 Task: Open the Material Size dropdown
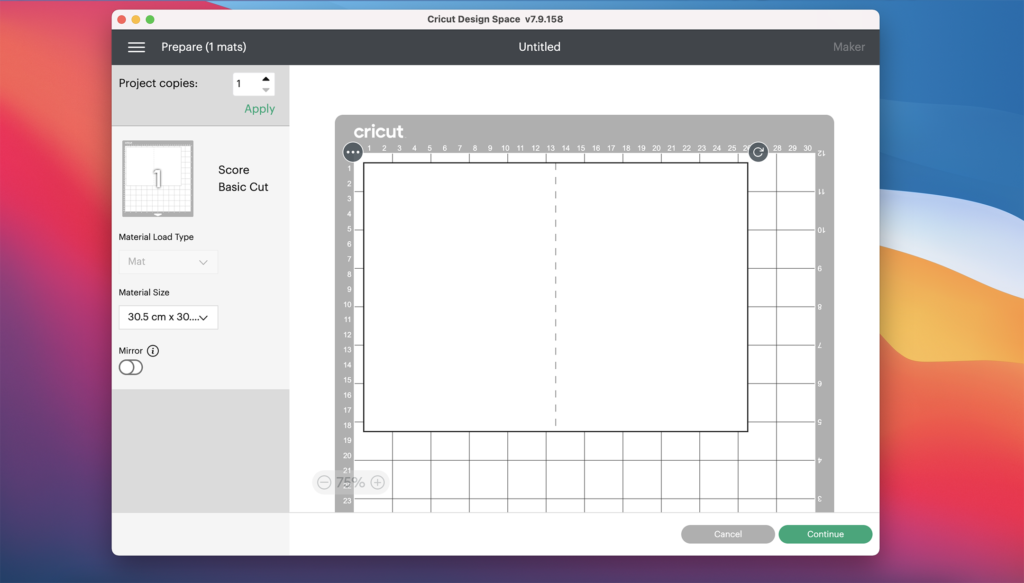click(x=168, y=317)
